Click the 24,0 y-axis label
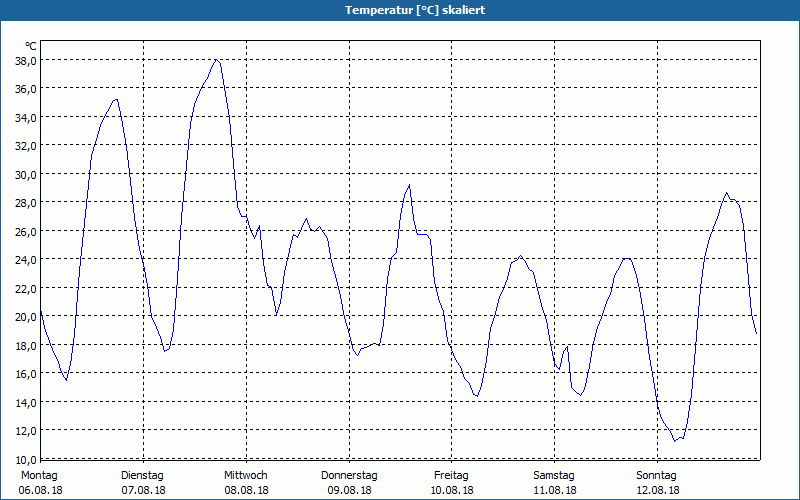The height and width of the screenshot is (500, 800). (x=27, y=260)
